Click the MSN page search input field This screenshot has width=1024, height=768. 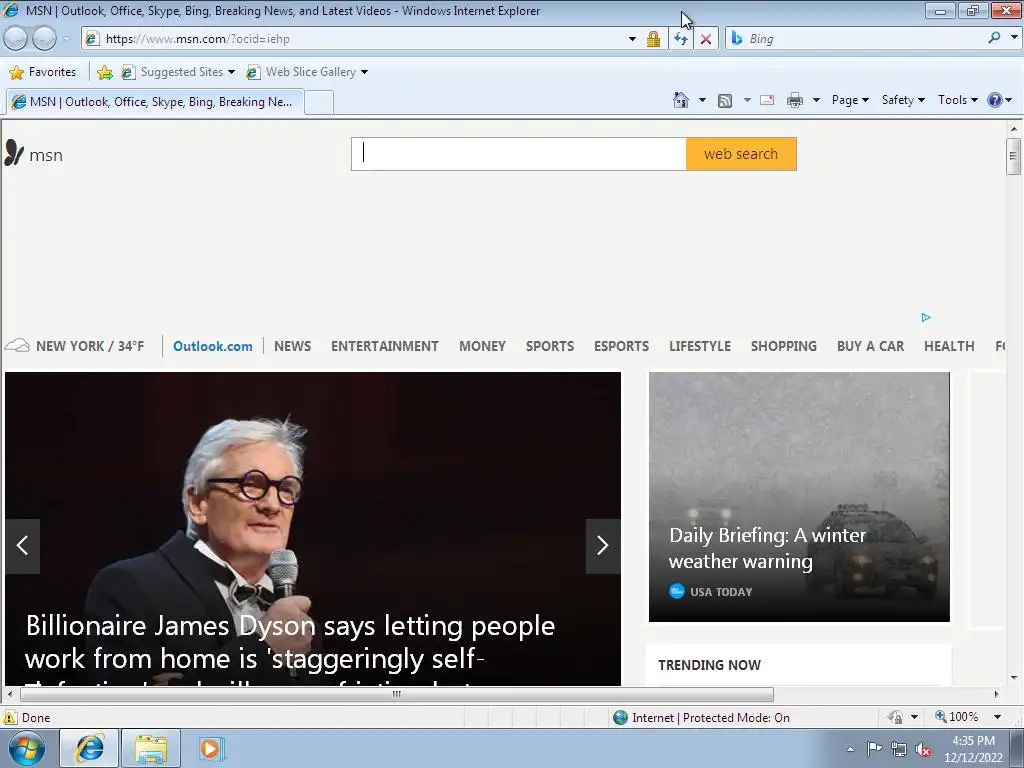tap(519, 154)
